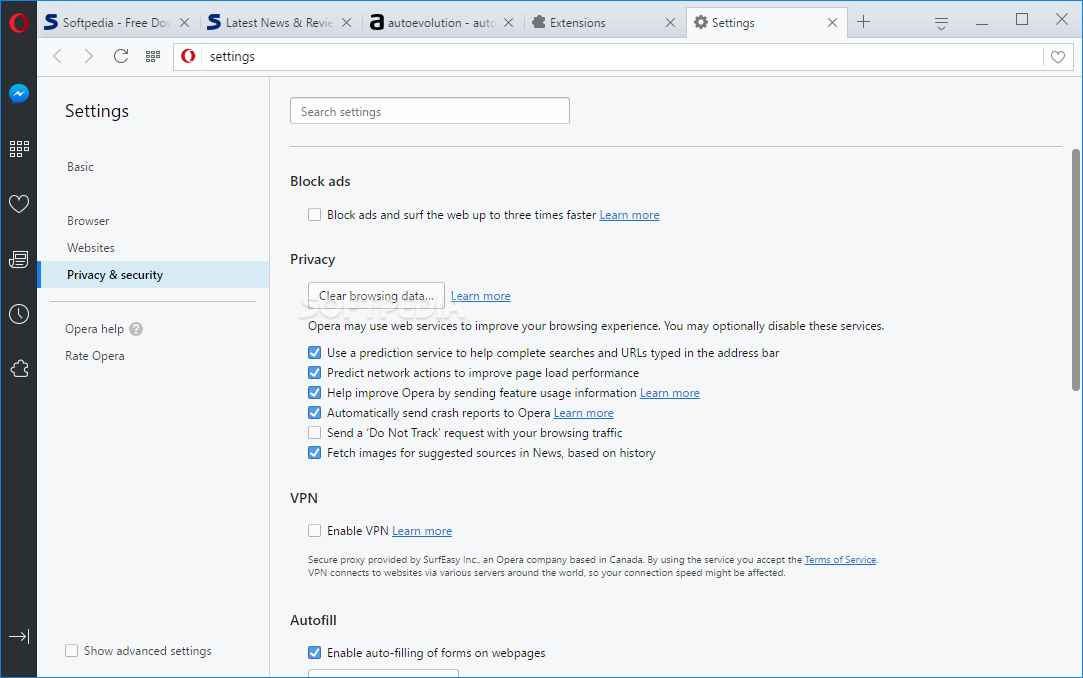This screenshot has width=1083, height=678.
Task: Enable Do Not Track request checkbox
Action: pos(314,433)
